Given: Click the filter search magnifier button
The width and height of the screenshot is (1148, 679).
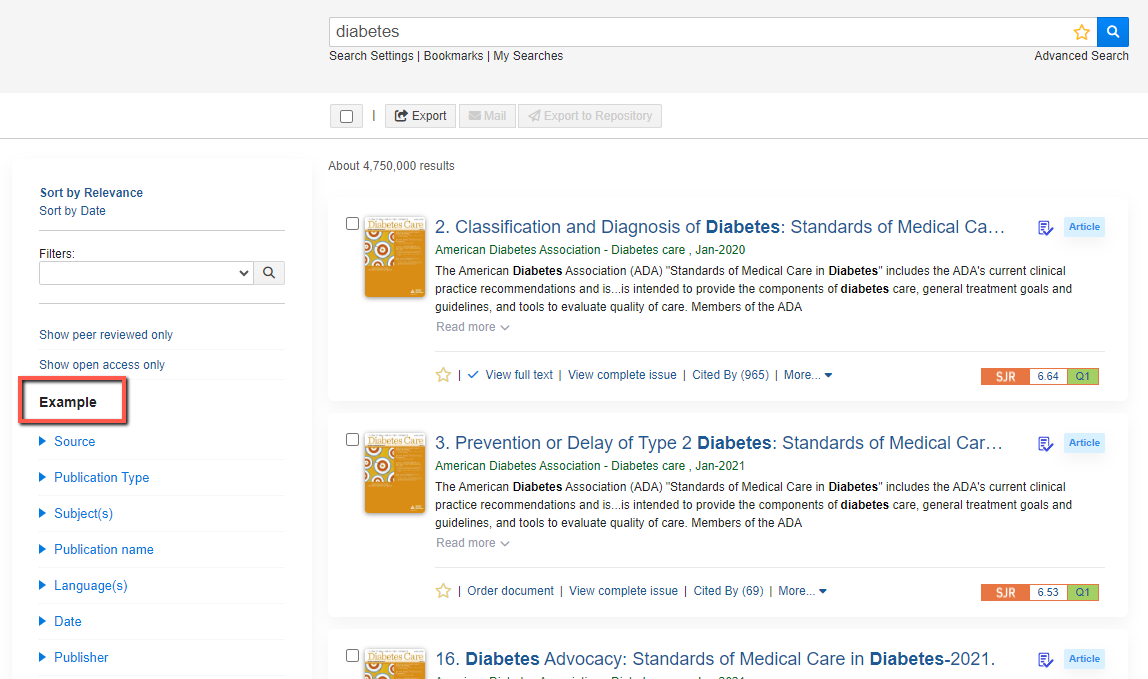Looking at the screenshot, I should click(x=269, y=272).
